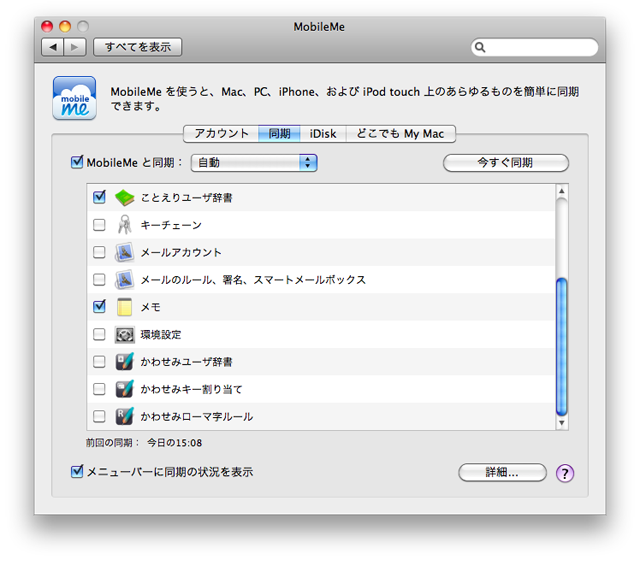640x566 pixels.
Task: Select メールのルール、署名、スマートメールボックス label
Action: click(x=253, y=280)
